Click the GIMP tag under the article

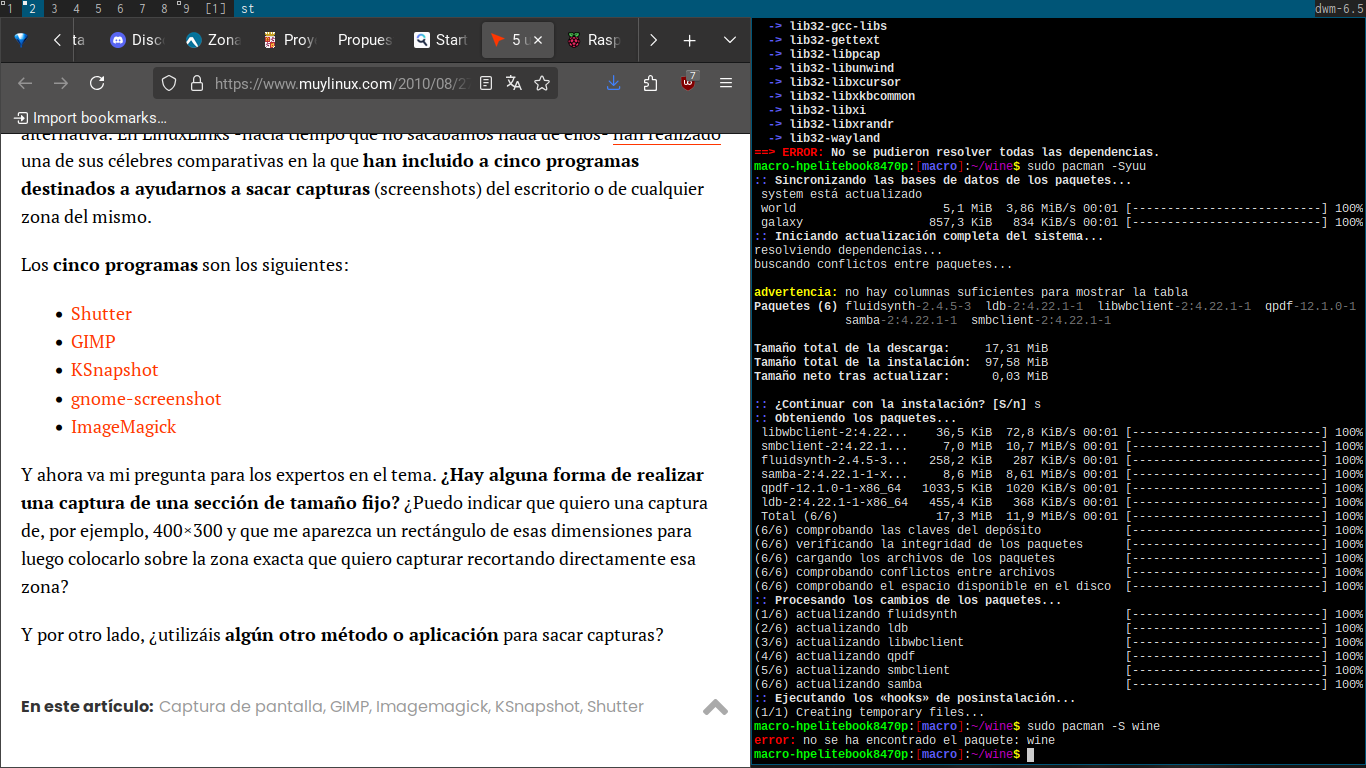(351, 706)
